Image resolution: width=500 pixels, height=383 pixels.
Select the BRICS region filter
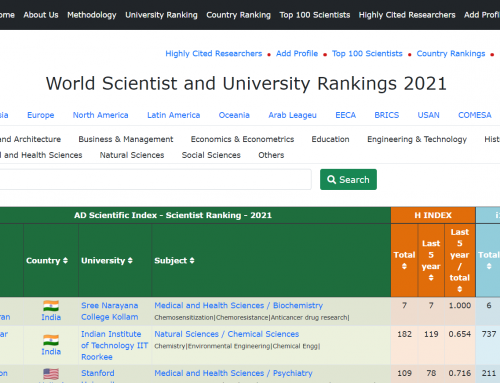click(387, 115)
